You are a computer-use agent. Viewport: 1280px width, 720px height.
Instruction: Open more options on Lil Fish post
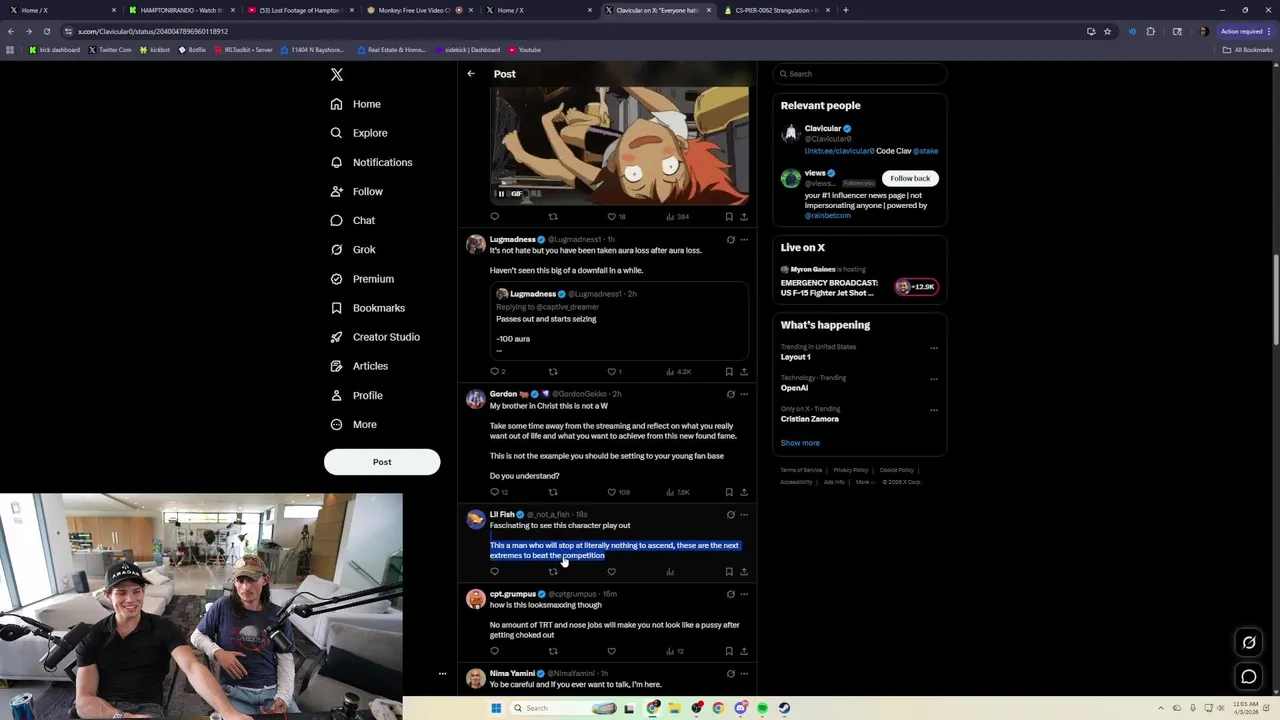[744, 515]
